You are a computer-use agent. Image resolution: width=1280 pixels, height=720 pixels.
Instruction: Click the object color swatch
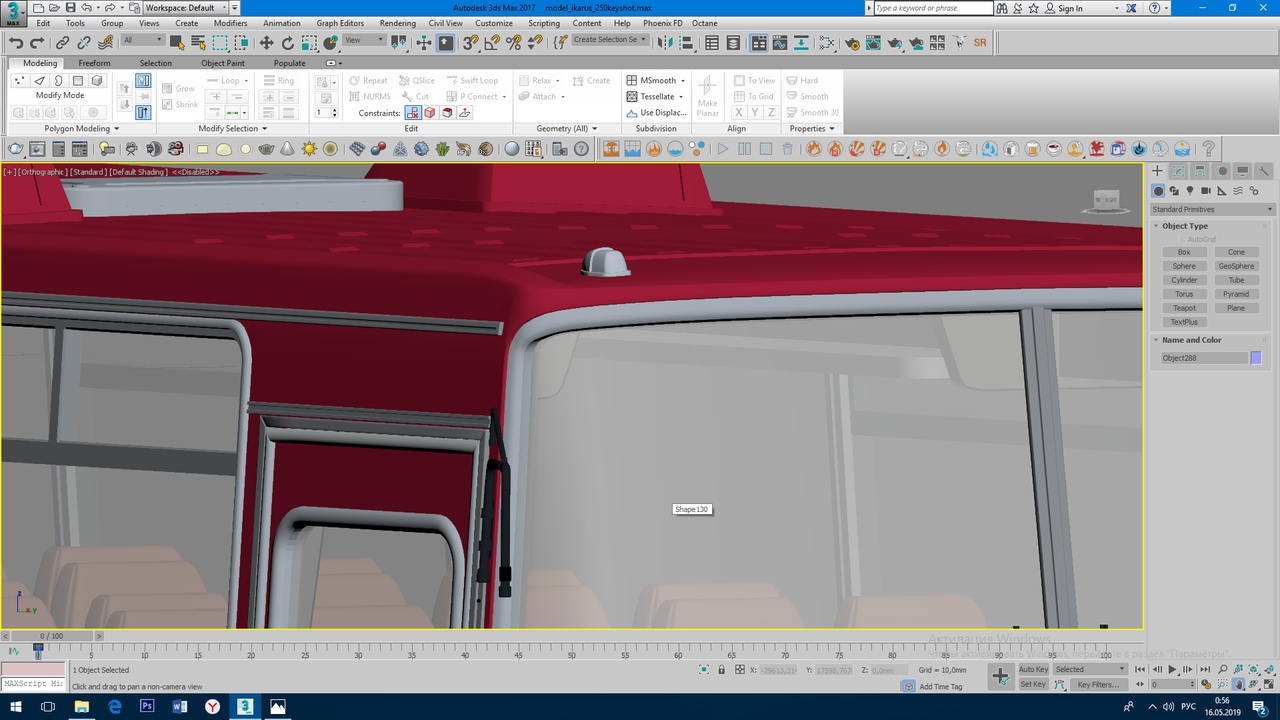tap(1256, 358)
